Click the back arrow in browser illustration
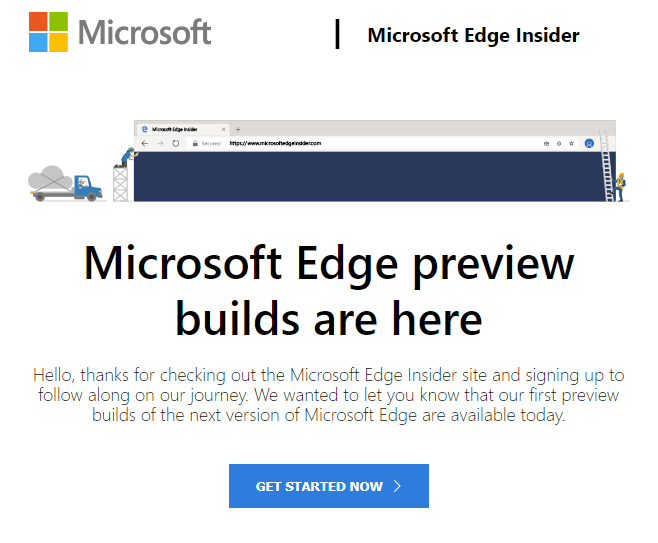This screenshot has height=543, width=658. click(145, 144)
